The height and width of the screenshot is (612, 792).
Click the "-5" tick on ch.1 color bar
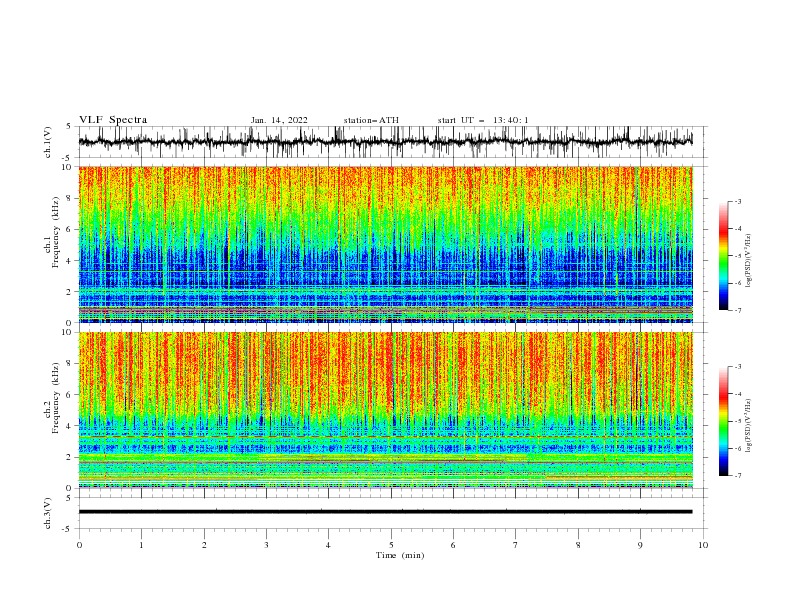pos(738,256)
